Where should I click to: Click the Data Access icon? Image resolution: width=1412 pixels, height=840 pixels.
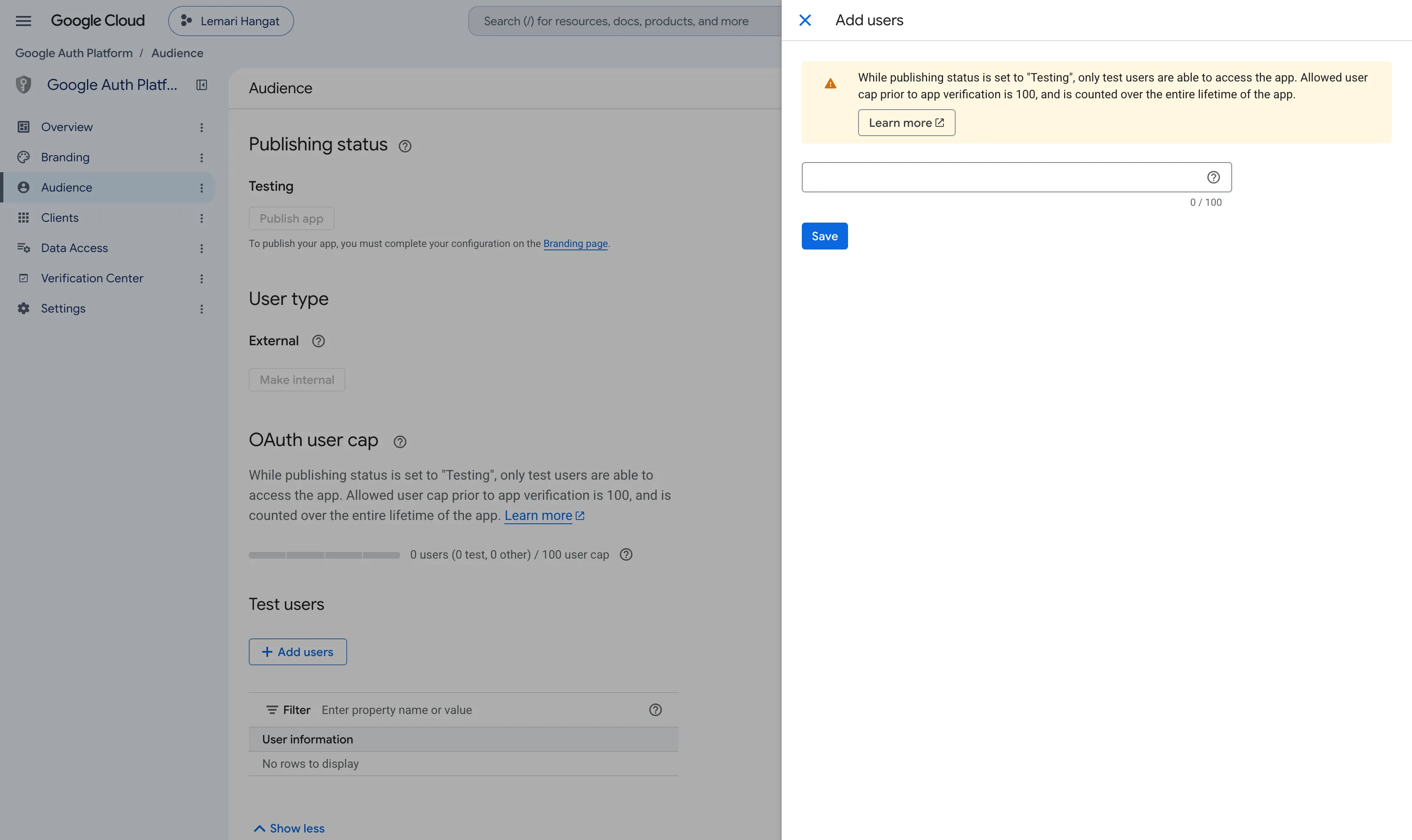click(23, 248)
